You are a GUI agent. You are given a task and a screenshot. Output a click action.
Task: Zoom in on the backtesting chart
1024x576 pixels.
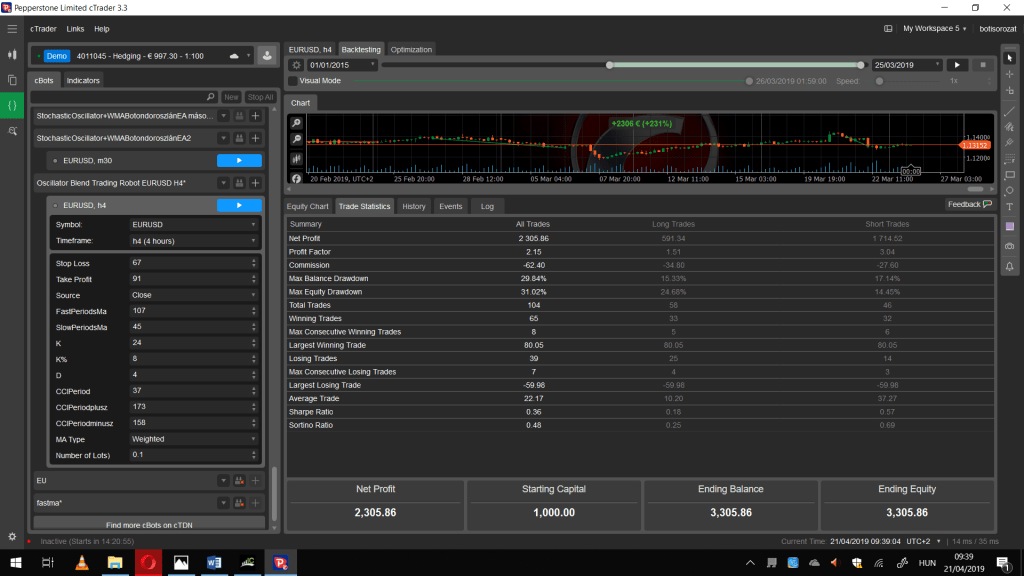(296, 123)
